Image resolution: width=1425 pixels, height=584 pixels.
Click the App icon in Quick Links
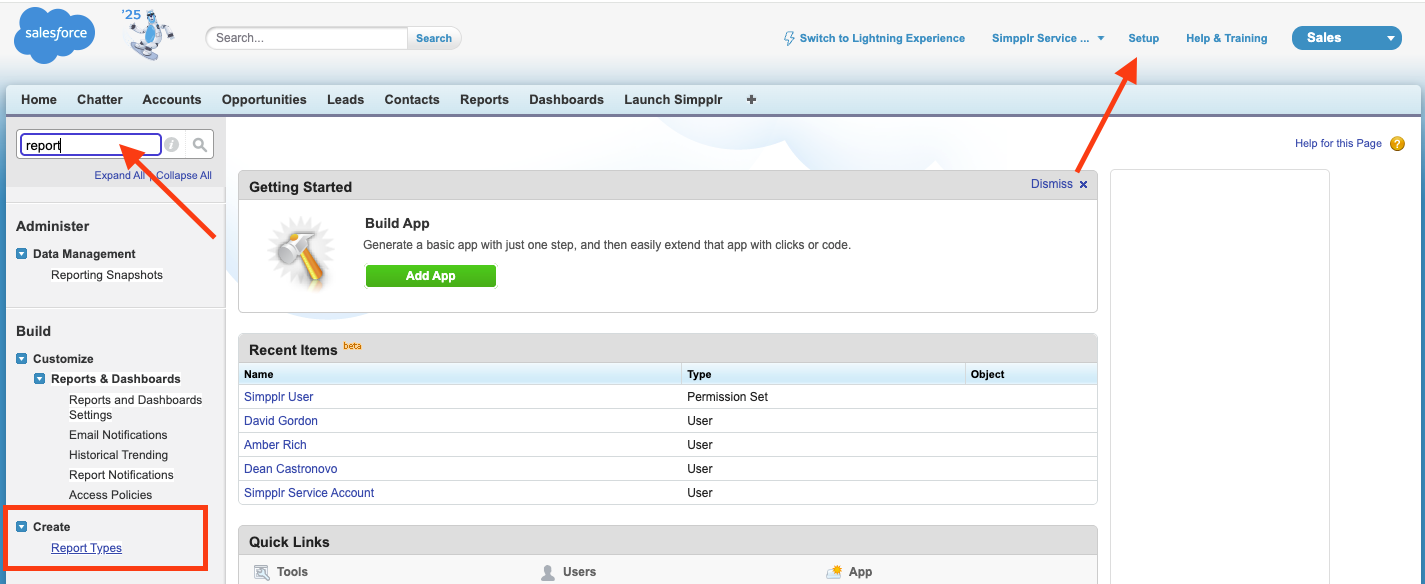[835, 572]
